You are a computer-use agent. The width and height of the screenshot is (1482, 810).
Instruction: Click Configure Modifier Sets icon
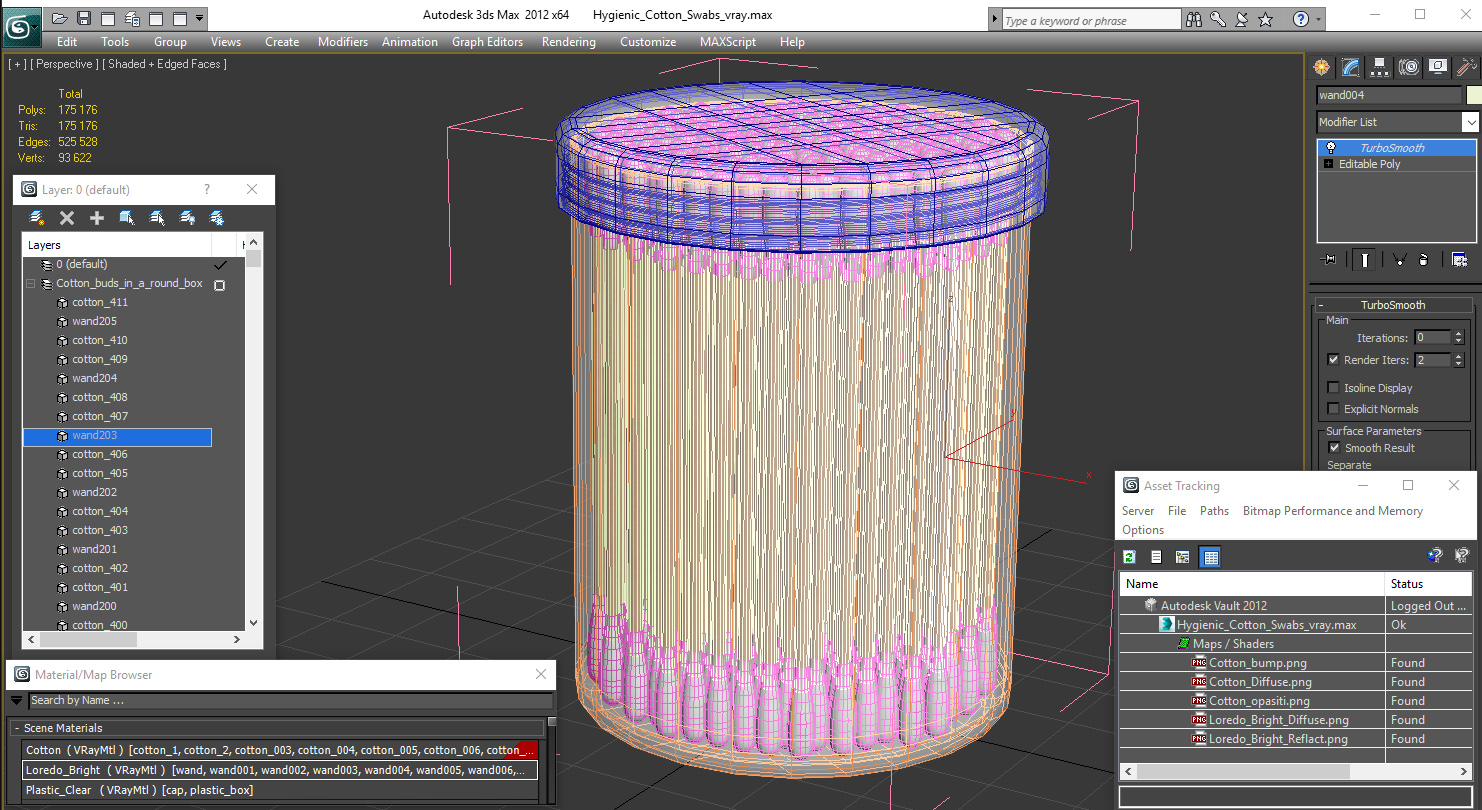click(1459, 260)
